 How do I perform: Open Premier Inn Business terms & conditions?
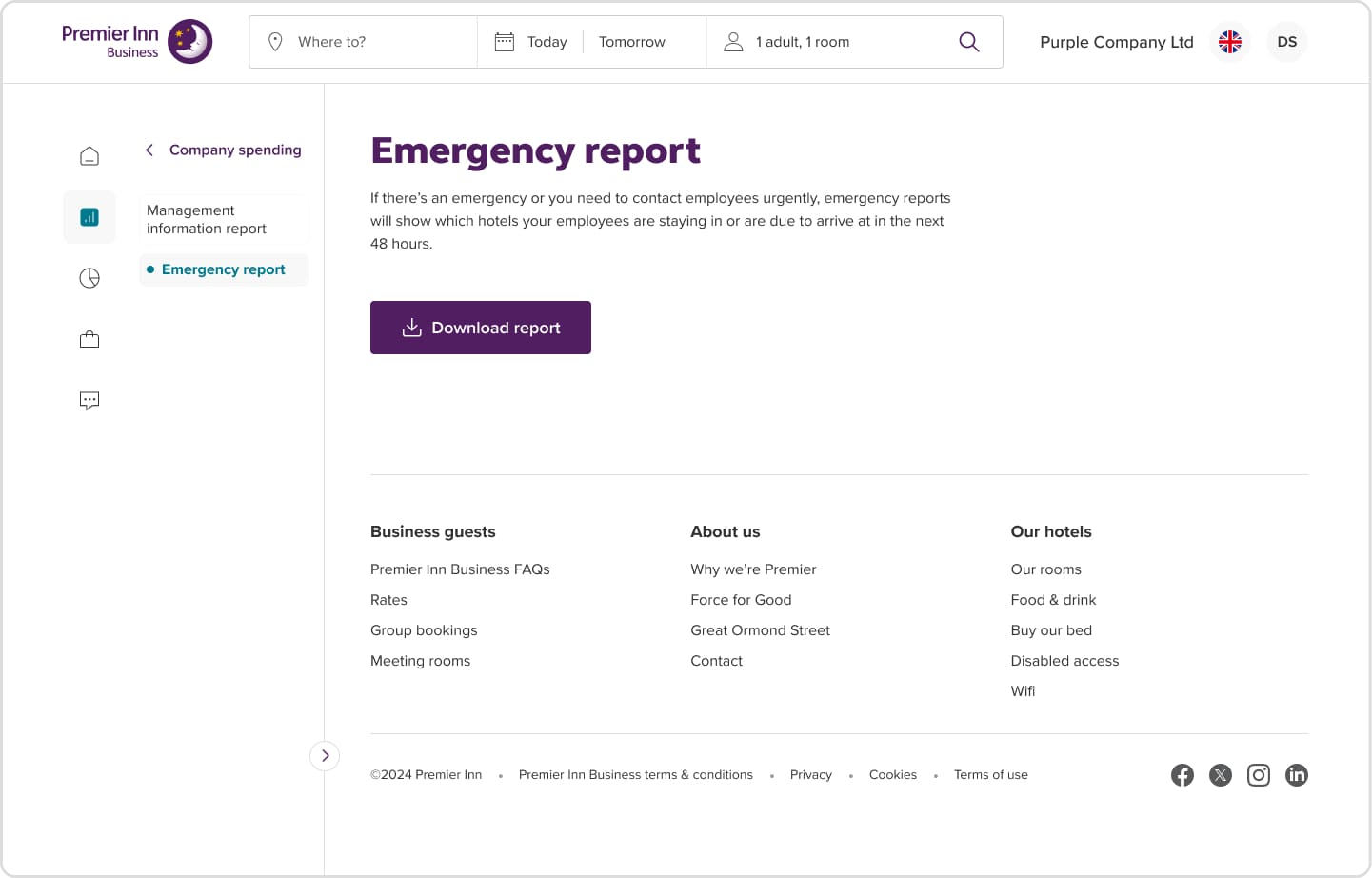636,775
